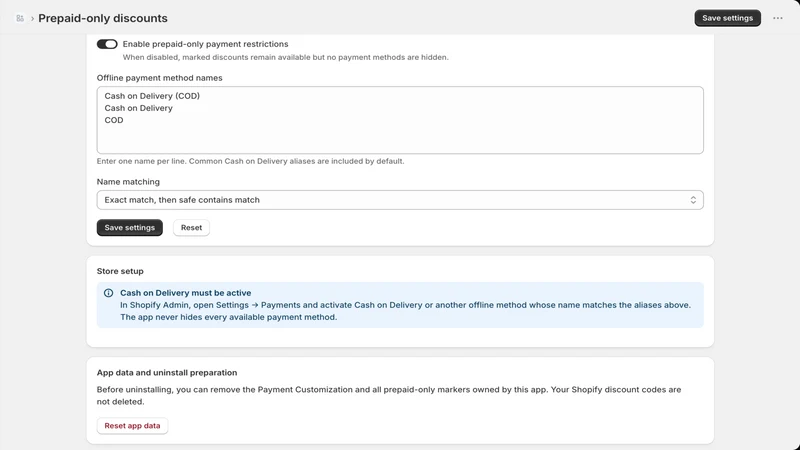Open the Name matching dropdown

[400, 200]
